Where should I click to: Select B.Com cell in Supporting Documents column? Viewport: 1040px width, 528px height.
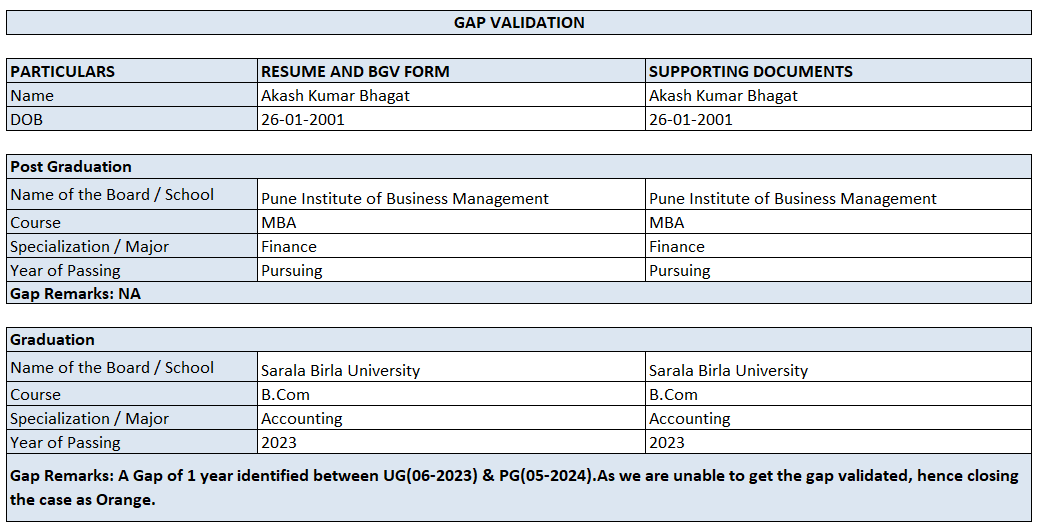point(673,395)
